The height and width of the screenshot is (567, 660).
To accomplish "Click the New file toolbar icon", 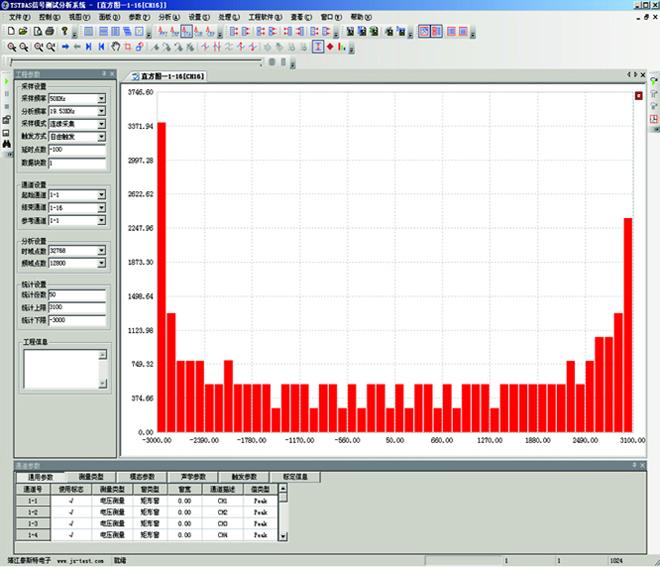I will coord(10,31).
